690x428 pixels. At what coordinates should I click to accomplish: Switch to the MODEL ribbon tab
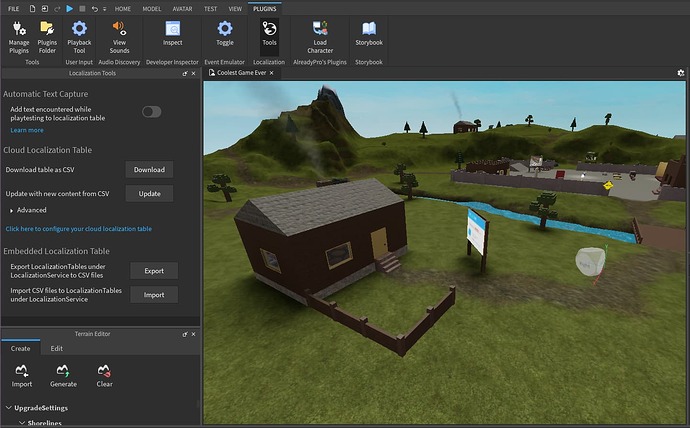coord(151,7)
